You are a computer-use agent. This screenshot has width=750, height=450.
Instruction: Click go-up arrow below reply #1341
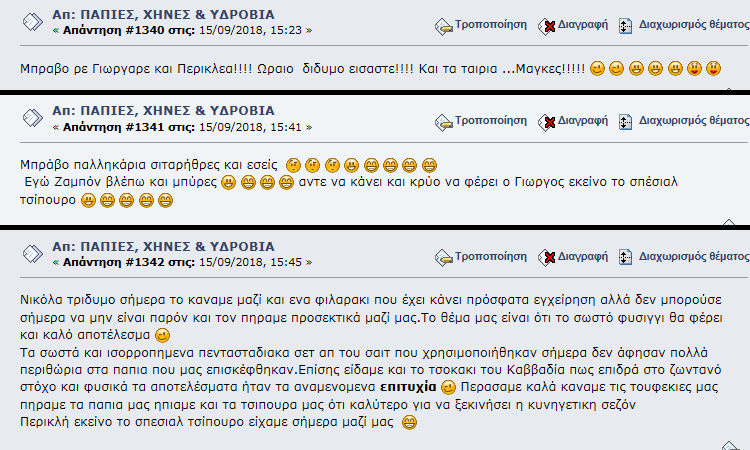pos(728,222)
